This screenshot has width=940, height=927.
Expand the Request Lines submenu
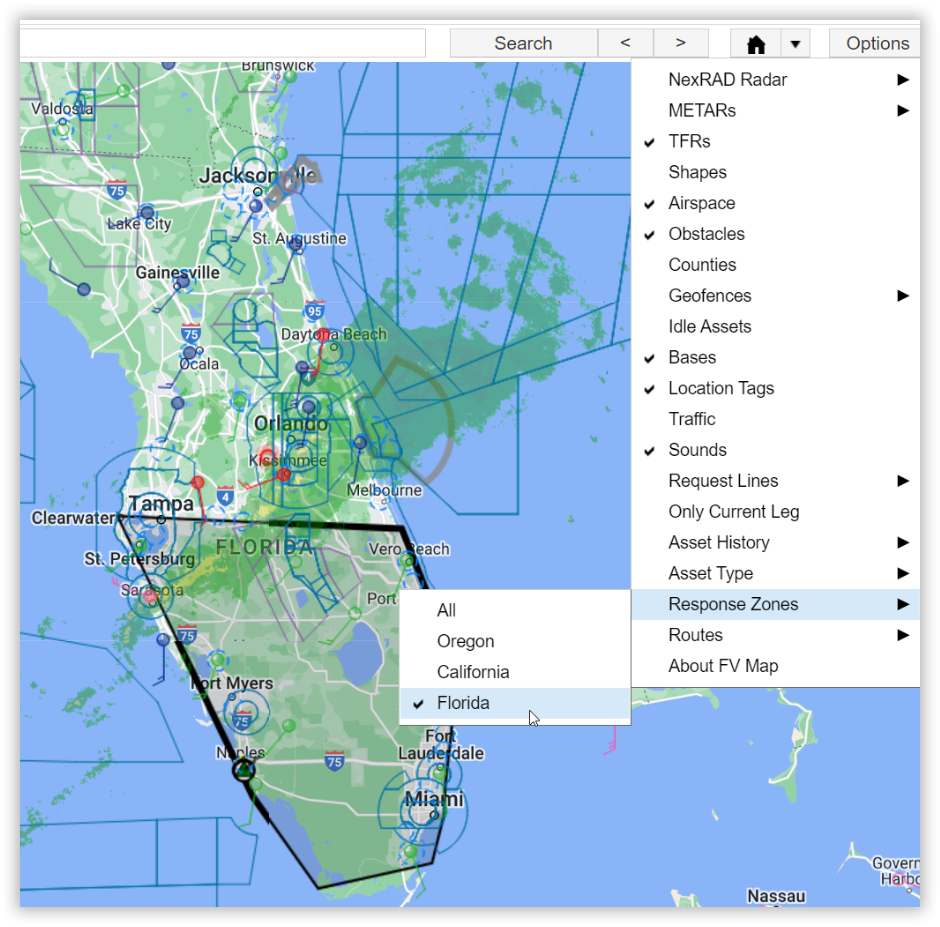[x=776, y=481]
